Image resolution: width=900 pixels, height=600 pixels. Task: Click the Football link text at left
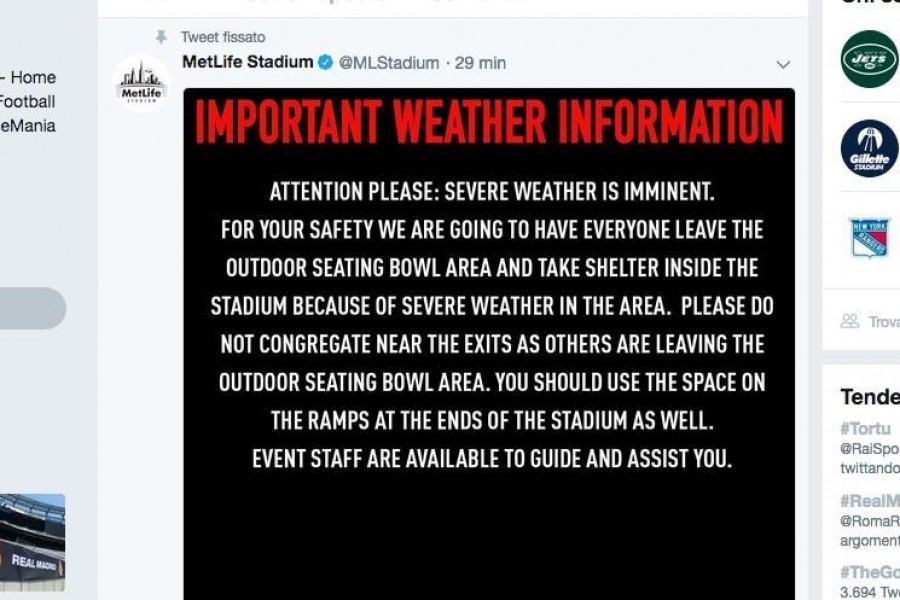coord(28,102)
